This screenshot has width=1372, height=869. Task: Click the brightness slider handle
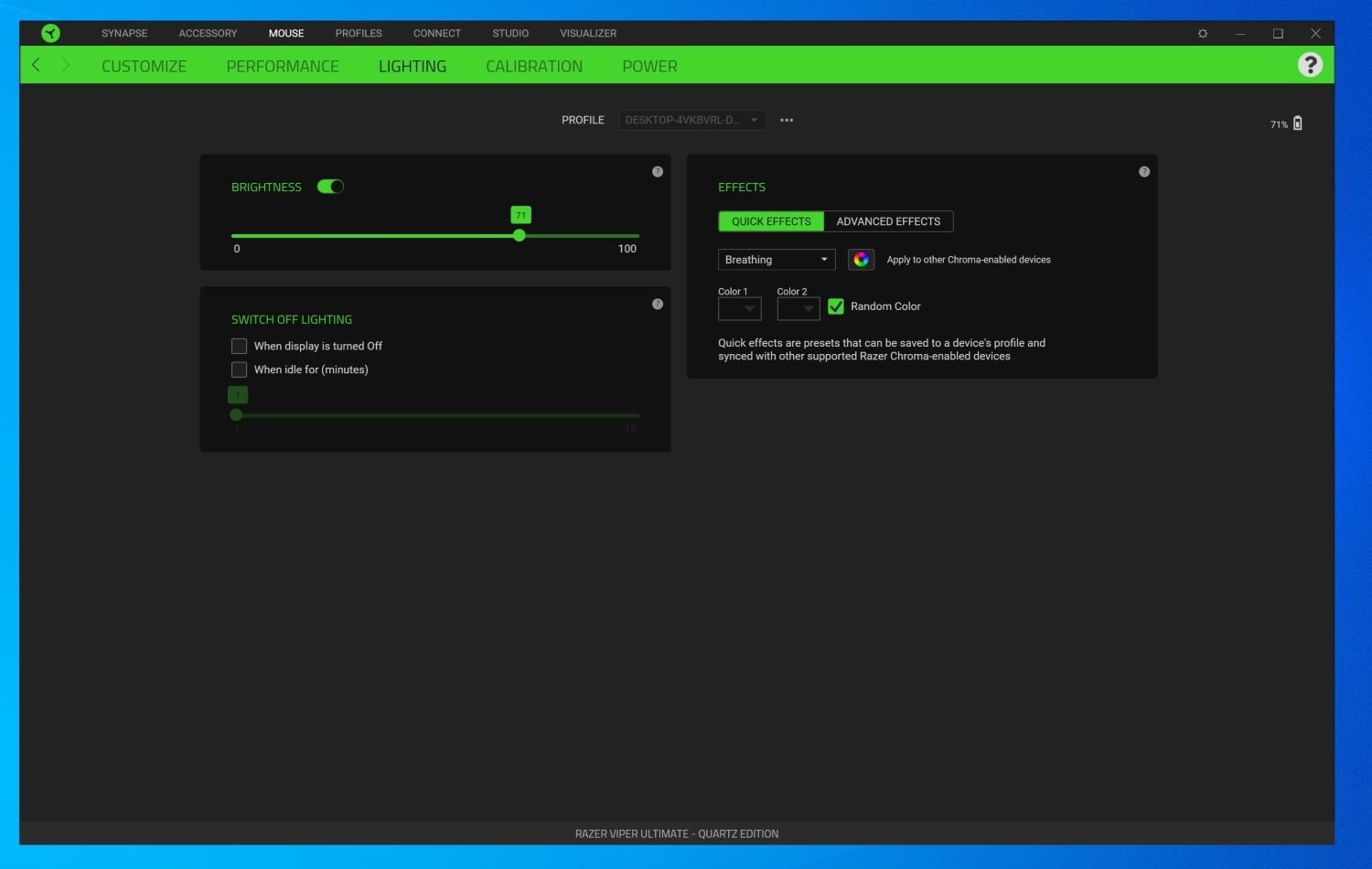click(x=520, y=235)
